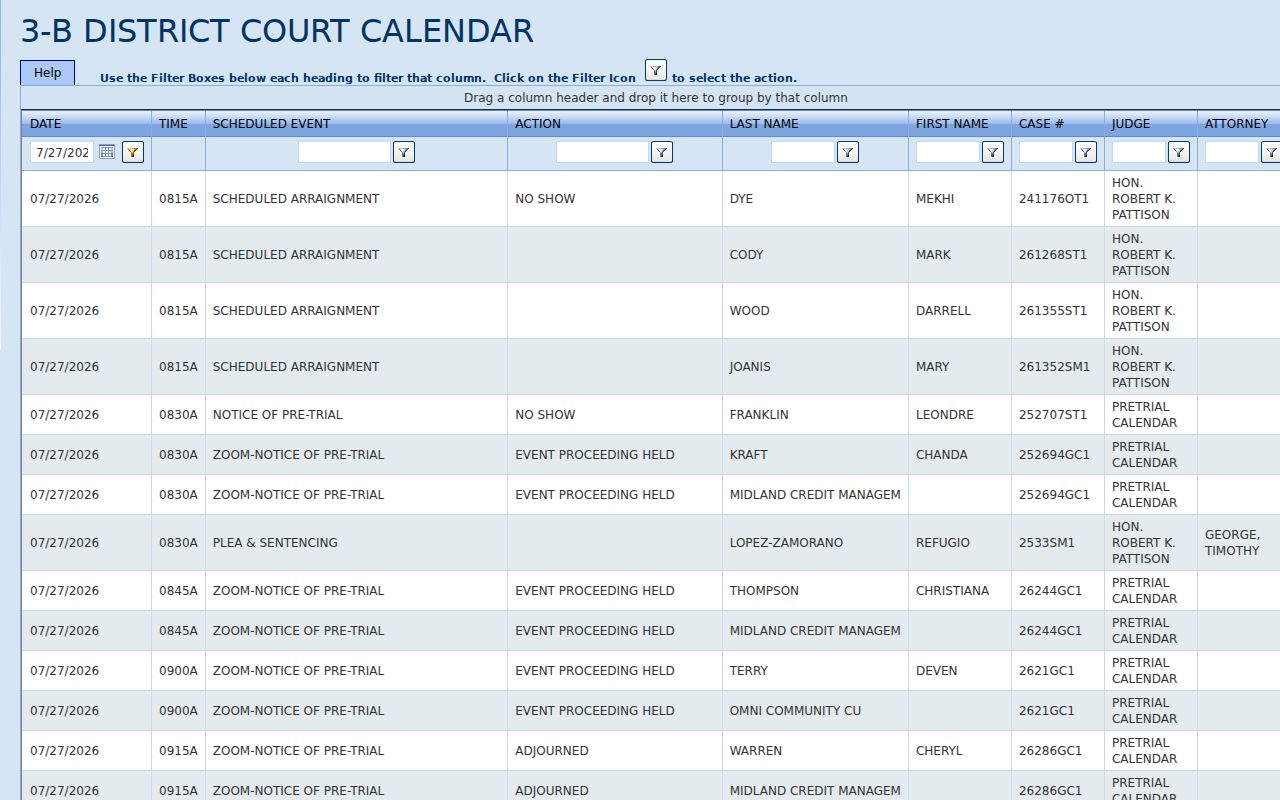Click NOTICE OF PRE-TRIAL for FRANKLIN

tap(356, 415)
